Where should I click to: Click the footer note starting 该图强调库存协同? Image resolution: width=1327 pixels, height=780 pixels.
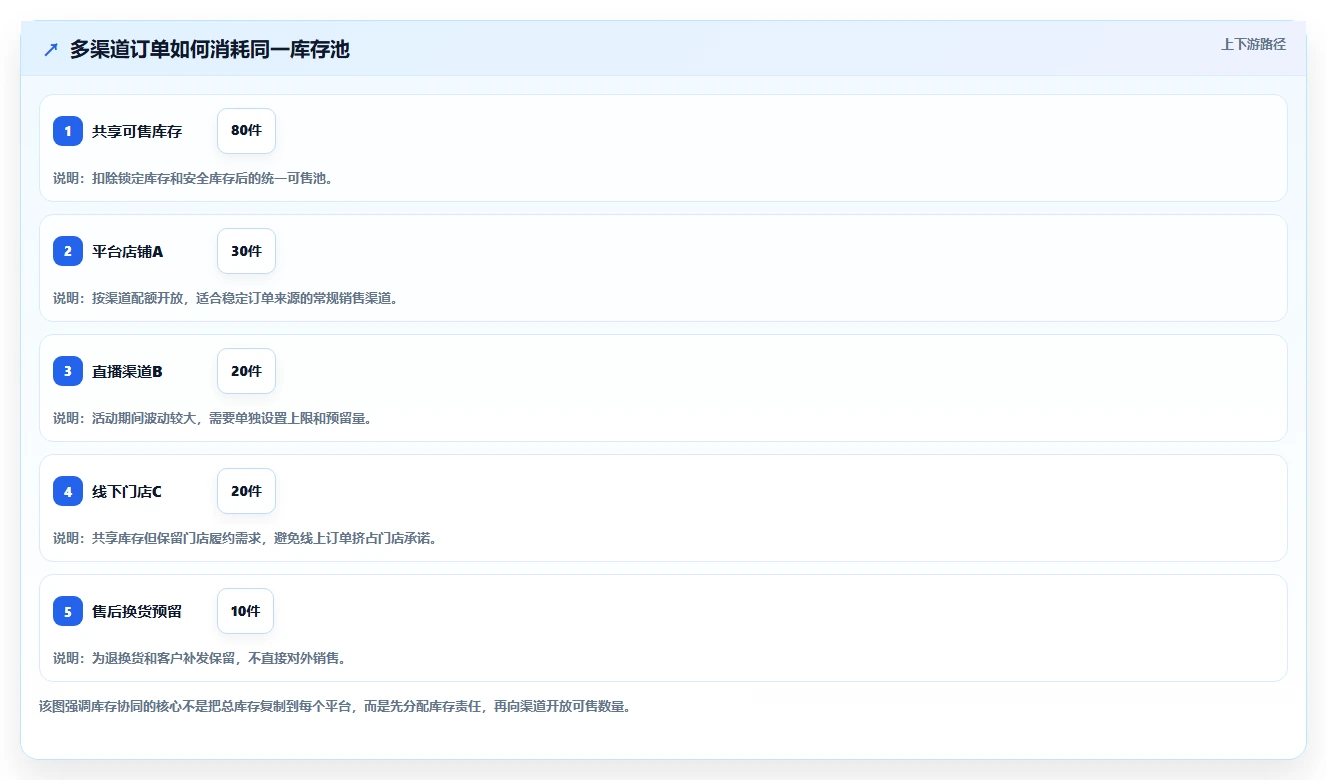(x=335, y=706)
